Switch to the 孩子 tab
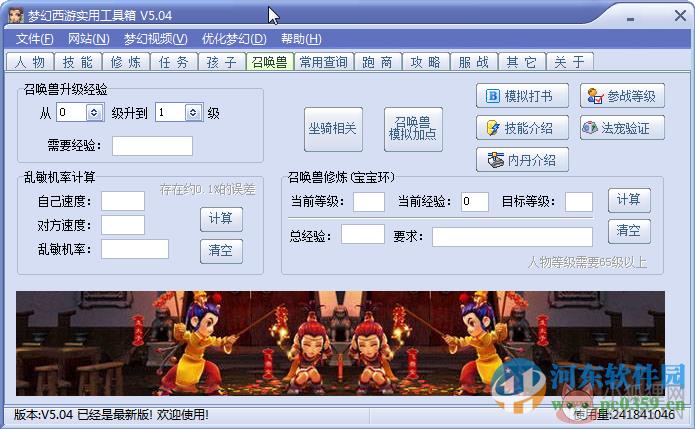 (x=222, y=62)
